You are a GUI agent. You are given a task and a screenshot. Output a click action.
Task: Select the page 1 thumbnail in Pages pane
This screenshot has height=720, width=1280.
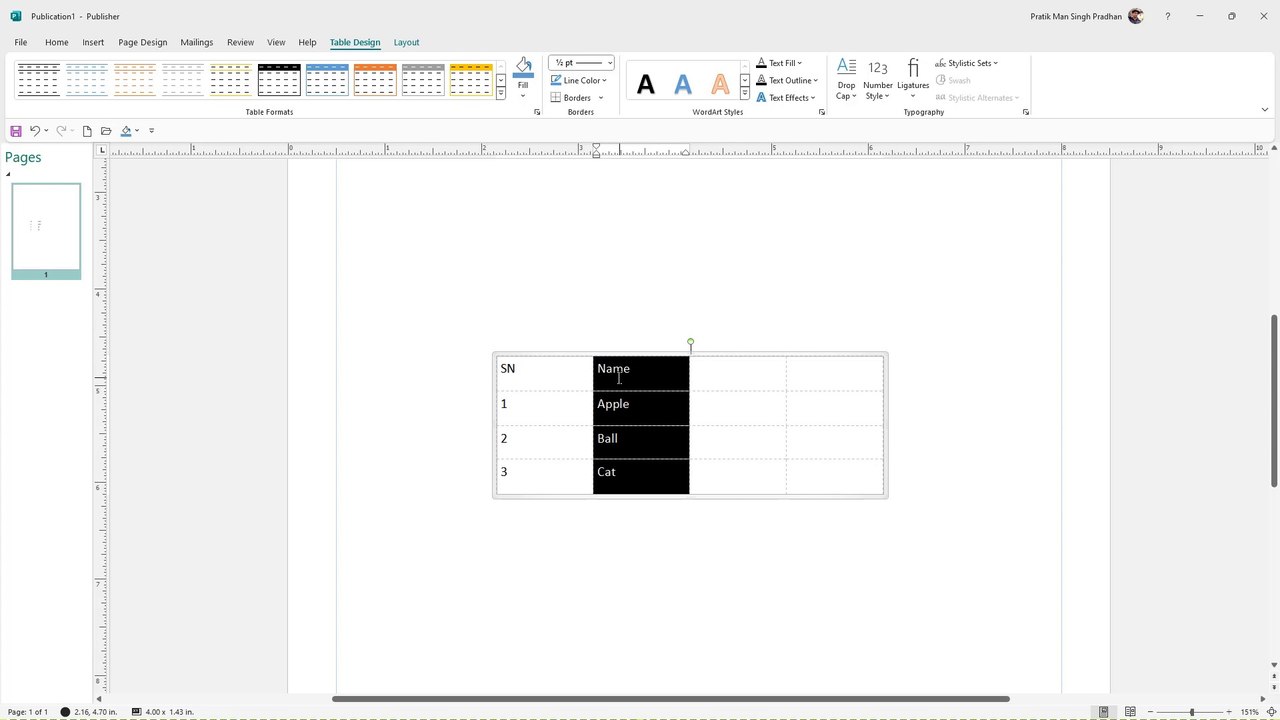coord(46,227)
